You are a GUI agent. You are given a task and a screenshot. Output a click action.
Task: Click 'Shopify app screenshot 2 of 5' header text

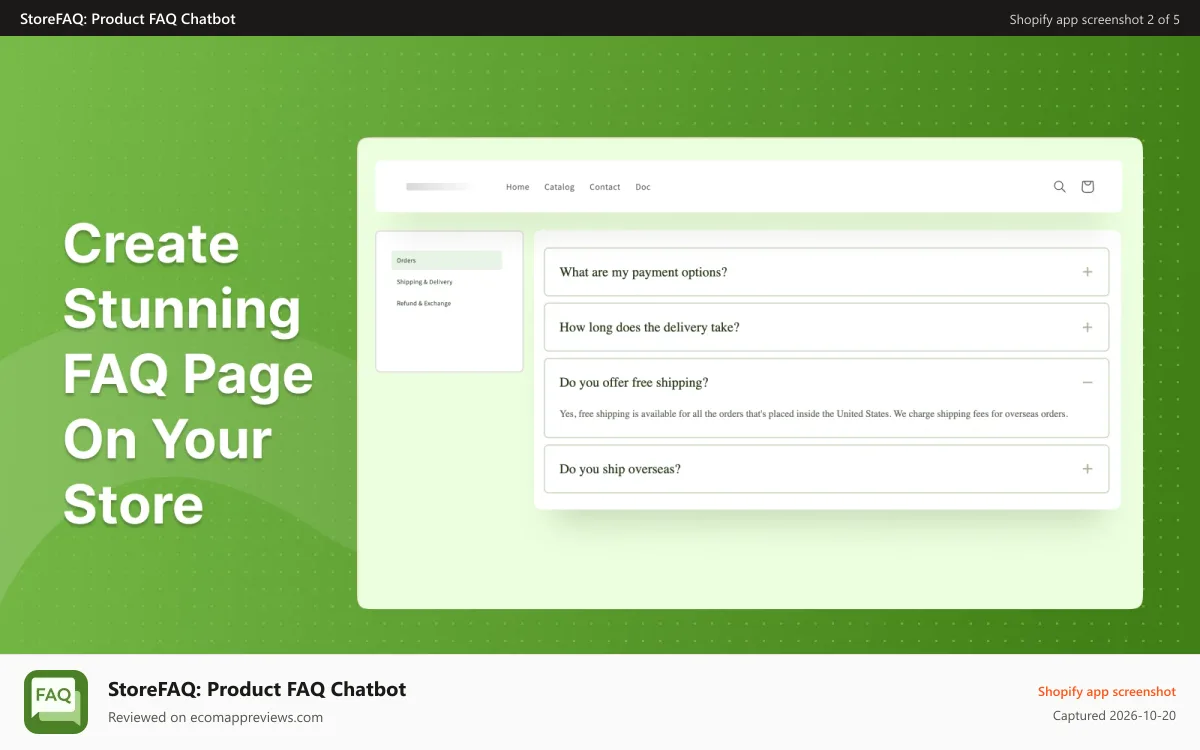click(x=1094, y=19)
